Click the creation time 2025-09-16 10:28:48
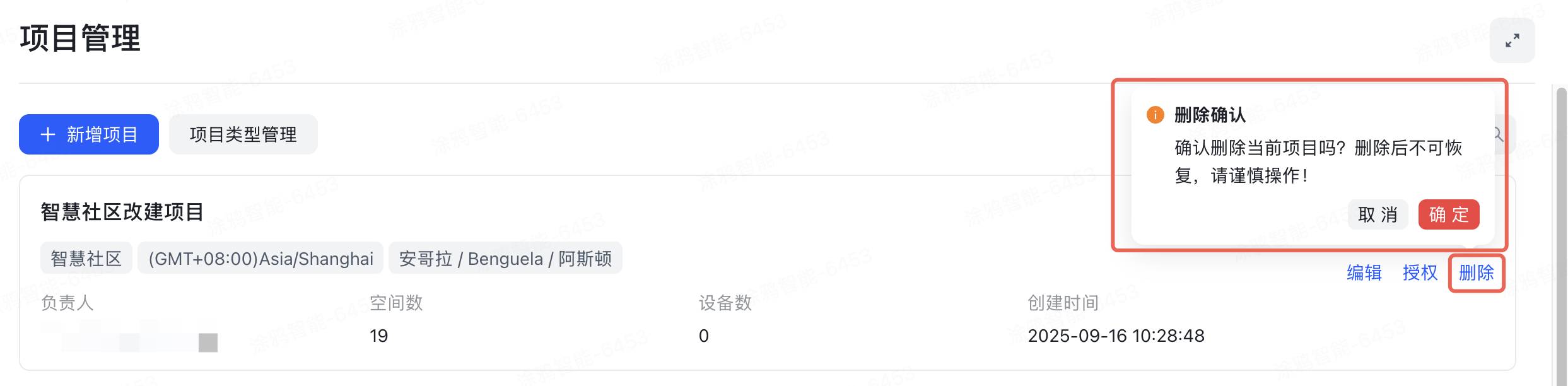This screenshot has width=1568, height=386. point(1116,335)
